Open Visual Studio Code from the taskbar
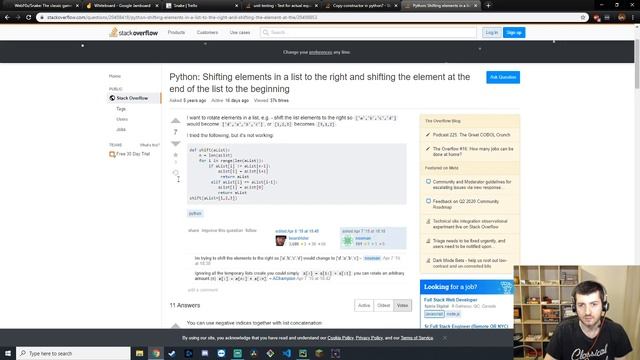 pos(287,353)
